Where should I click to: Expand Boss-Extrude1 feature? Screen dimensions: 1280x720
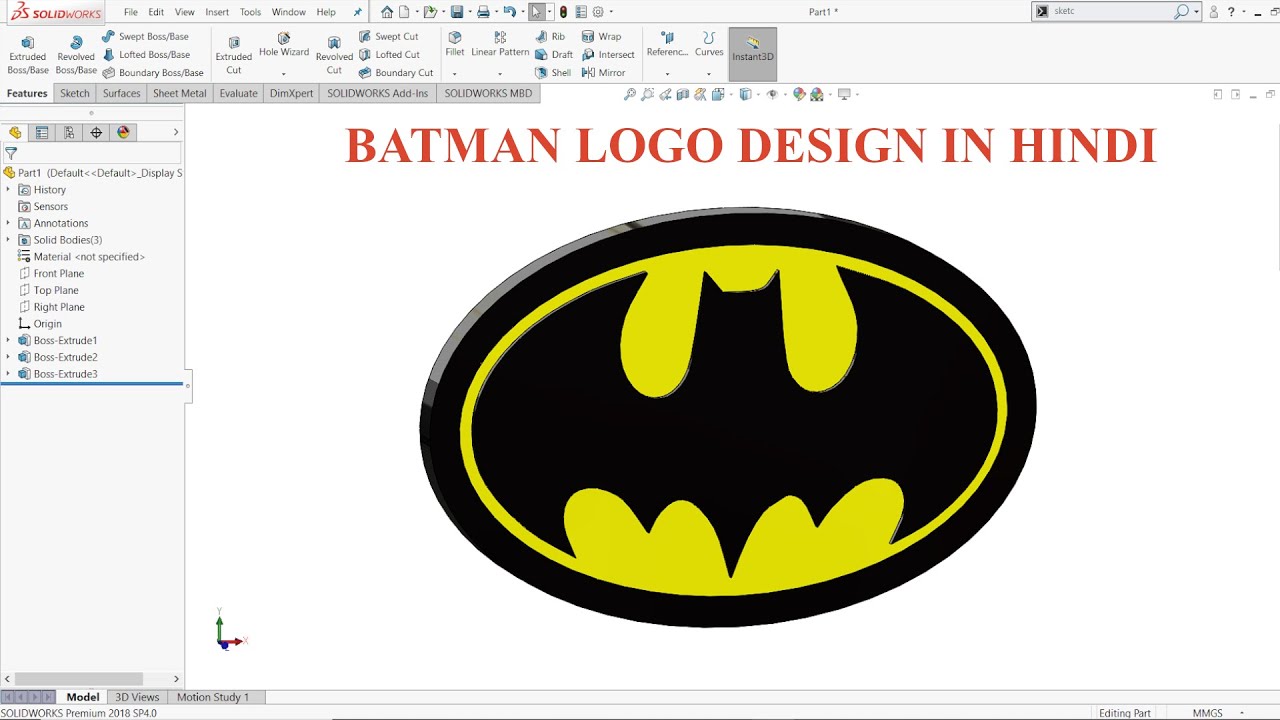pyautogui.click(x=8, y=340)
